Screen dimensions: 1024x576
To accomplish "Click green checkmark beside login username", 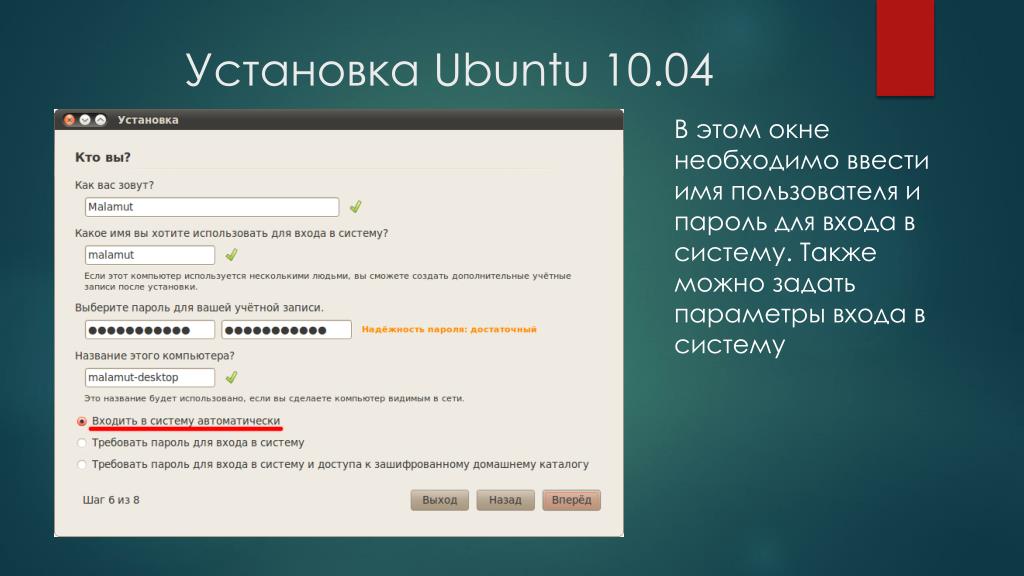I will pos(231,254).
